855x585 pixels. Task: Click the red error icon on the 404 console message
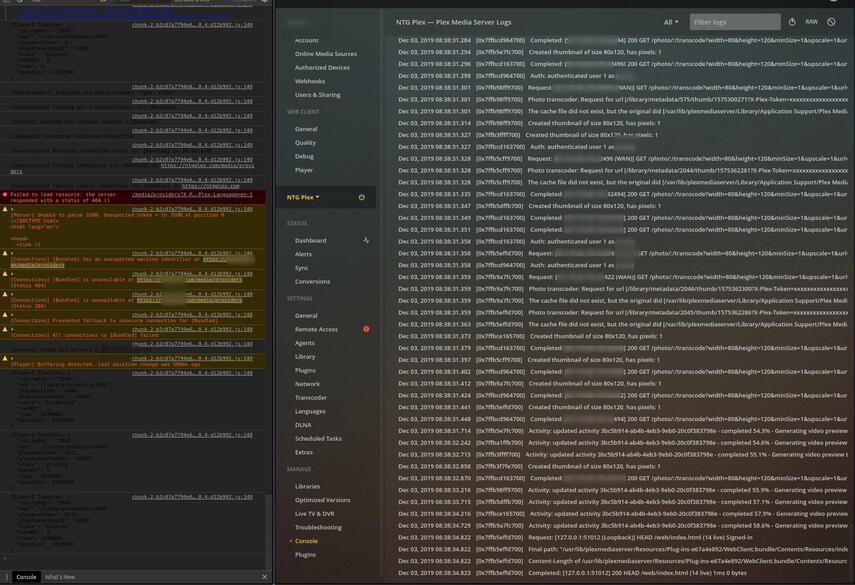[x=5, y=194]
